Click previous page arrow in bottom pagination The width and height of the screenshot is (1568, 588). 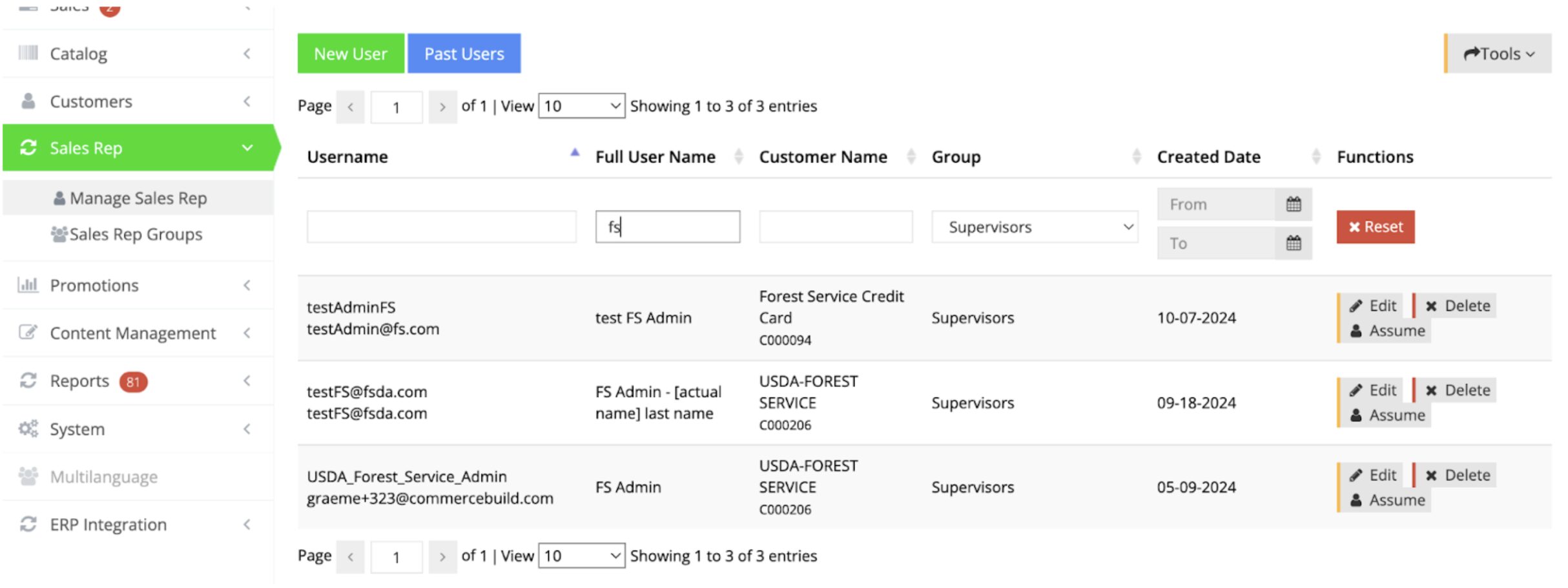point(351,557)
